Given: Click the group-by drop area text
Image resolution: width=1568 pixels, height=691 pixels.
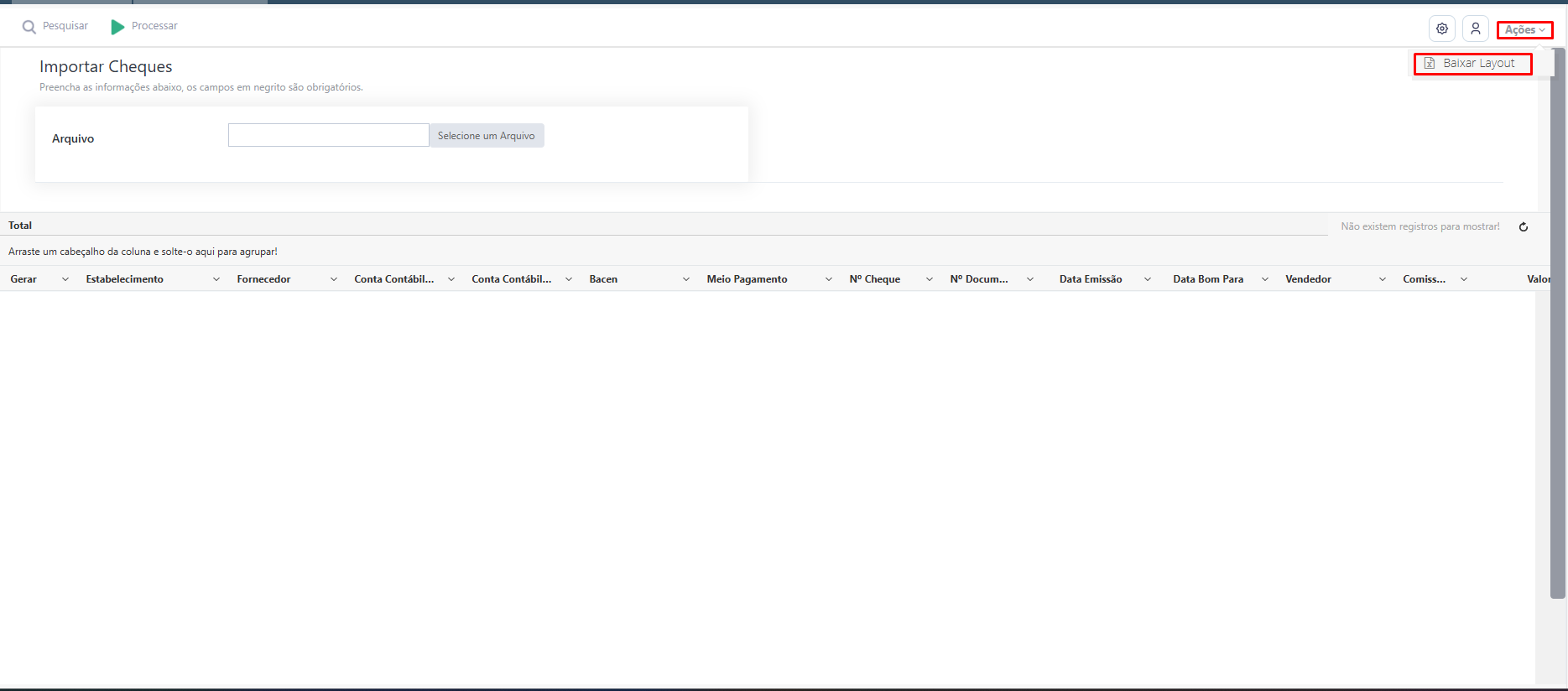Looking at the screenshot, I should coord(143,252).
